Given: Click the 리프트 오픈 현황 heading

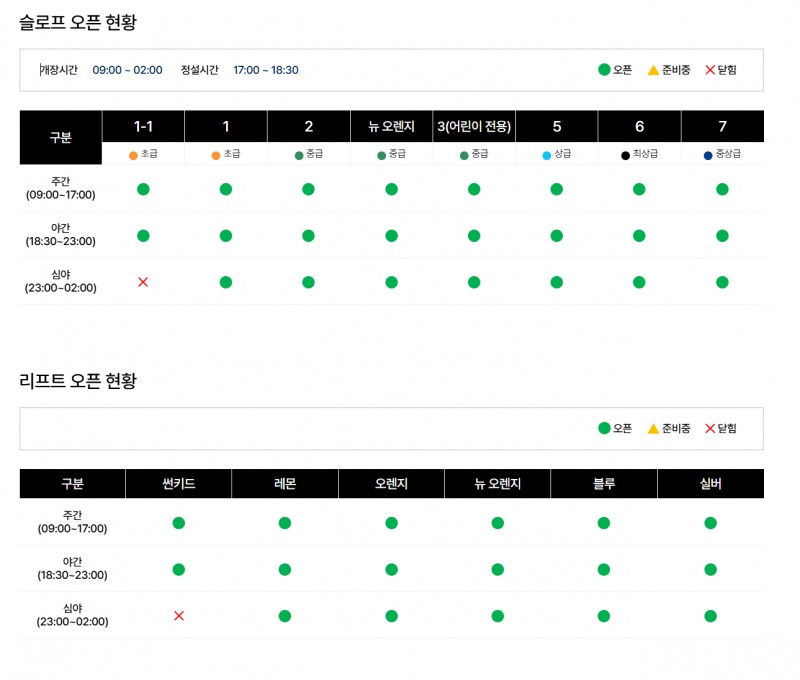Looking at the screenshot, I should pos(78,380).
